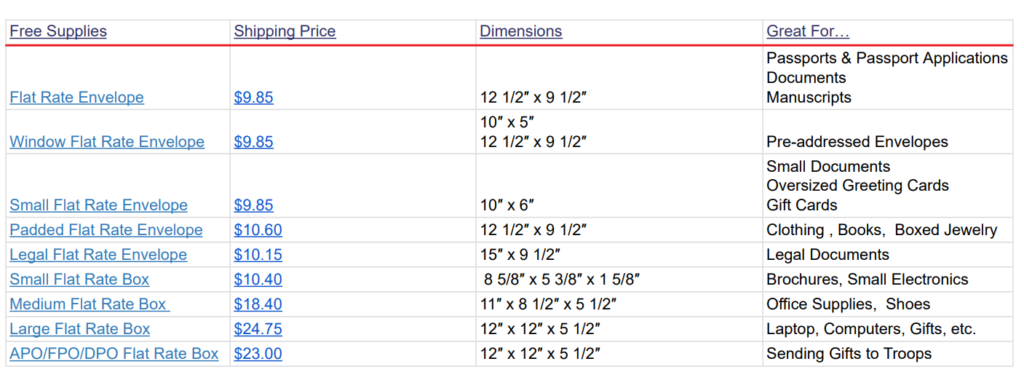This screenshot has height=372, width=1024.
Task: Click the $18.40 shipping price link
Action: pyautogui.click(x=258, y=305)
